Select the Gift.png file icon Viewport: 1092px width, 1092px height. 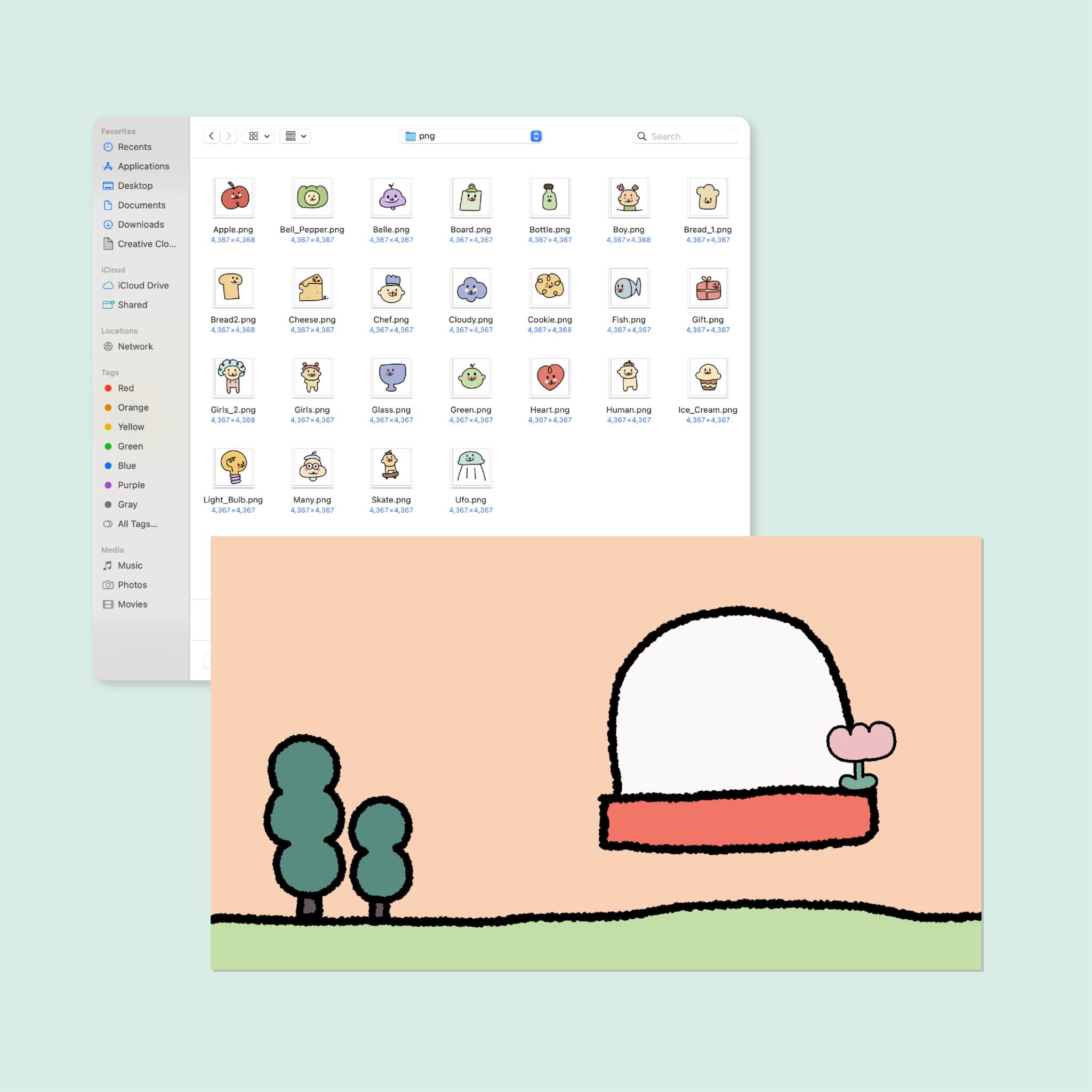pos(708,287)
